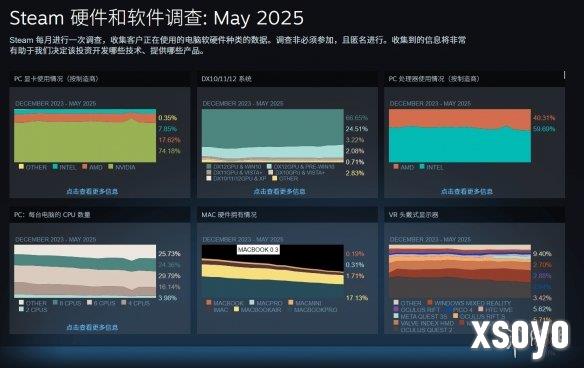This screenshot has width=584, height=368.
Task: Click the MACBOOK 0.3 chart tooltip
Action: tap(258, 250)
